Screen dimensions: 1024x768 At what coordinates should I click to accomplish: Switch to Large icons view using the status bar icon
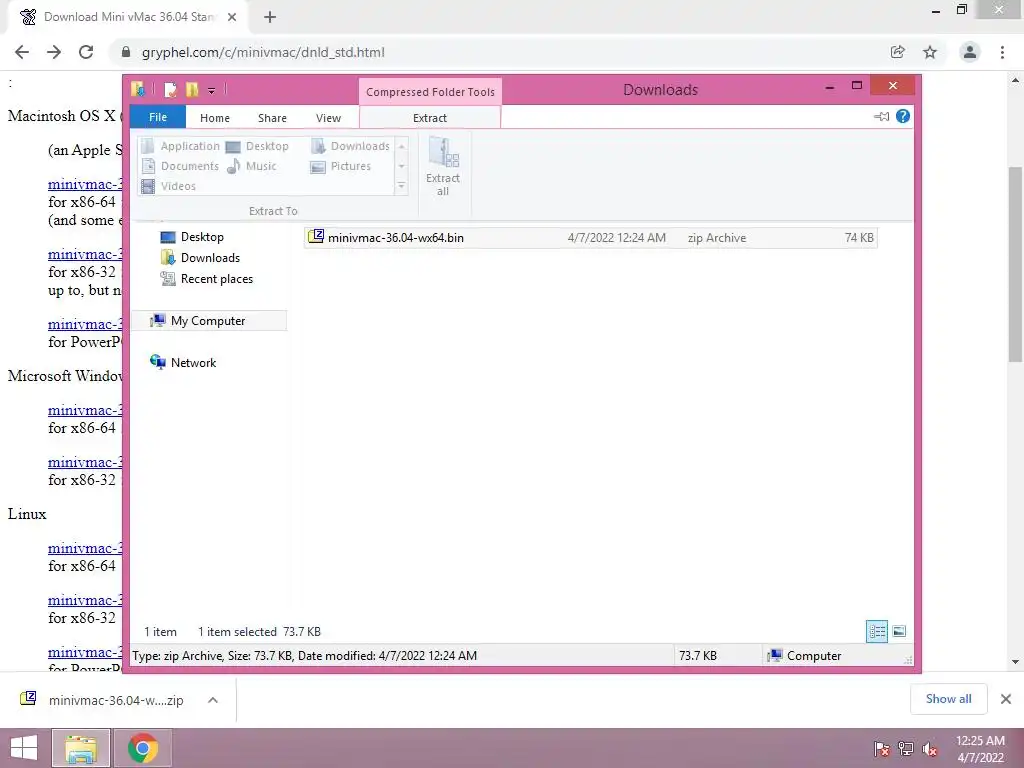899,632
